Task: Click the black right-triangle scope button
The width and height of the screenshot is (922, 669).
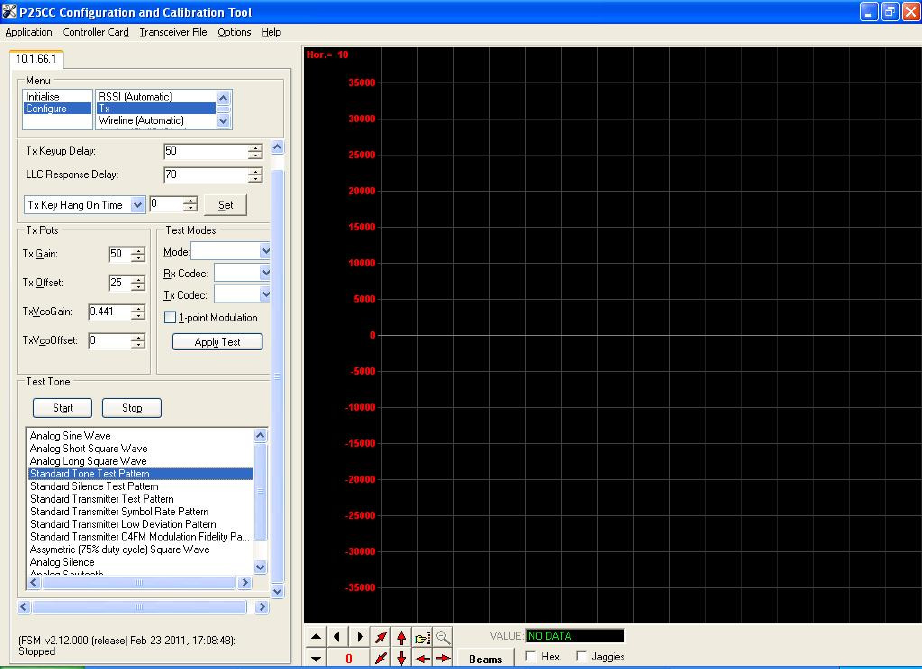Action: [x=359, y=636]
